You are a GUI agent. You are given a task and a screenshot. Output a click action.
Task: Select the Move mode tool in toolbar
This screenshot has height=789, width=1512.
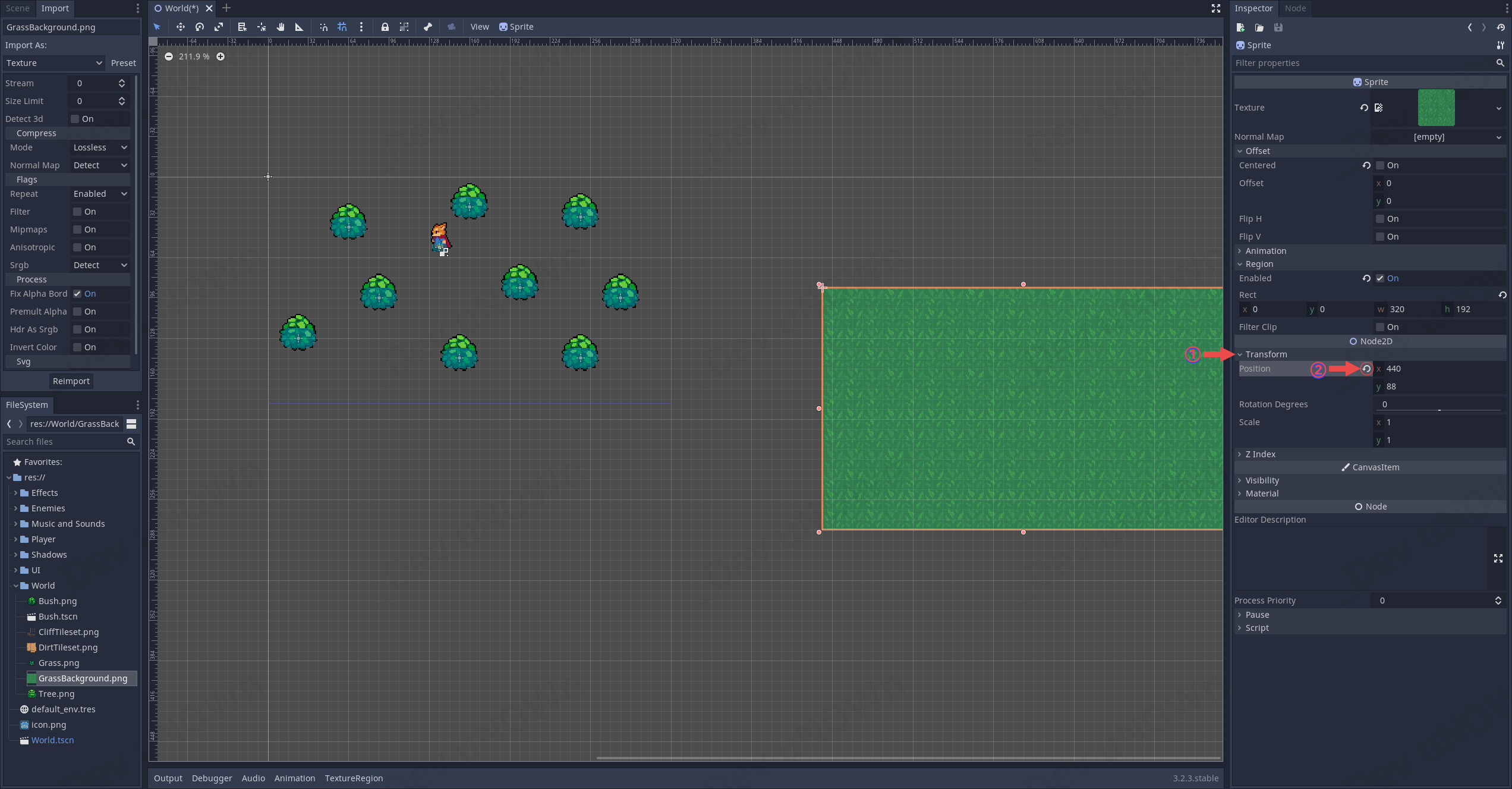point(181,27)
